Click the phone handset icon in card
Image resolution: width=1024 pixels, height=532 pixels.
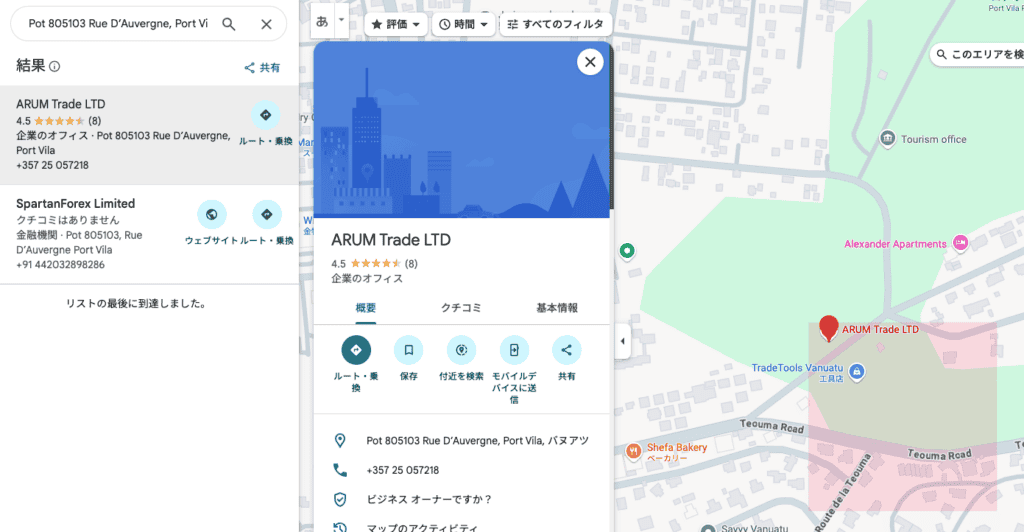(340, 470)
